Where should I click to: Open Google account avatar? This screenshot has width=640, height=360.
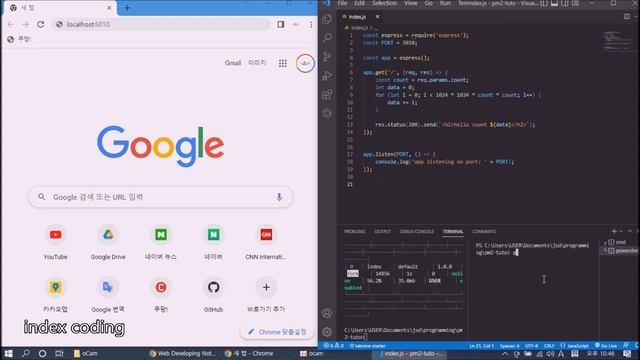[x=305, y=63]
